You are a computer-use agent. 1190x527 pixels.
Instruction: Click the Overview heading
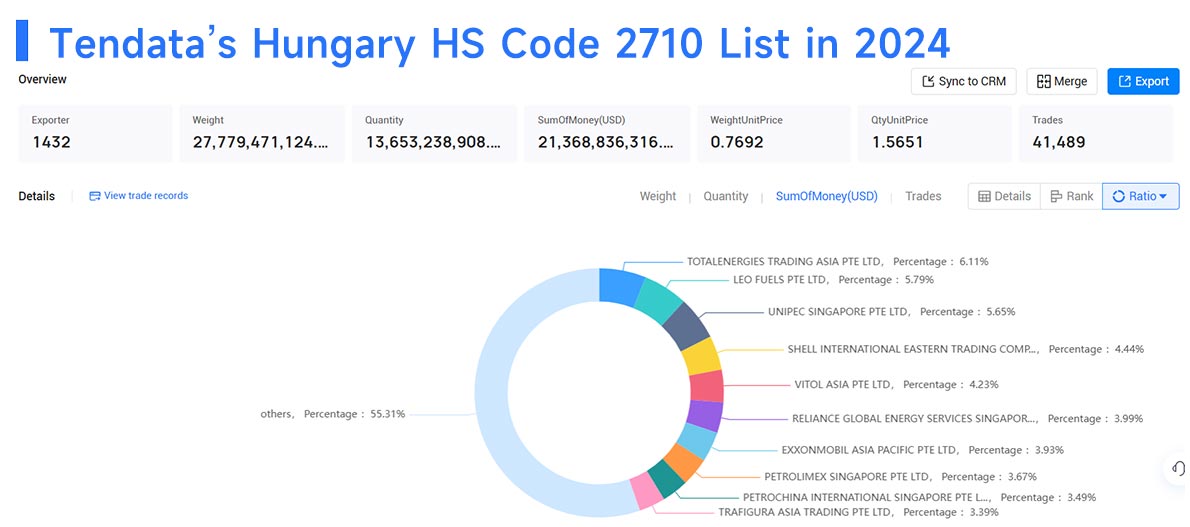pyautogui.click(x=42, y=79)
